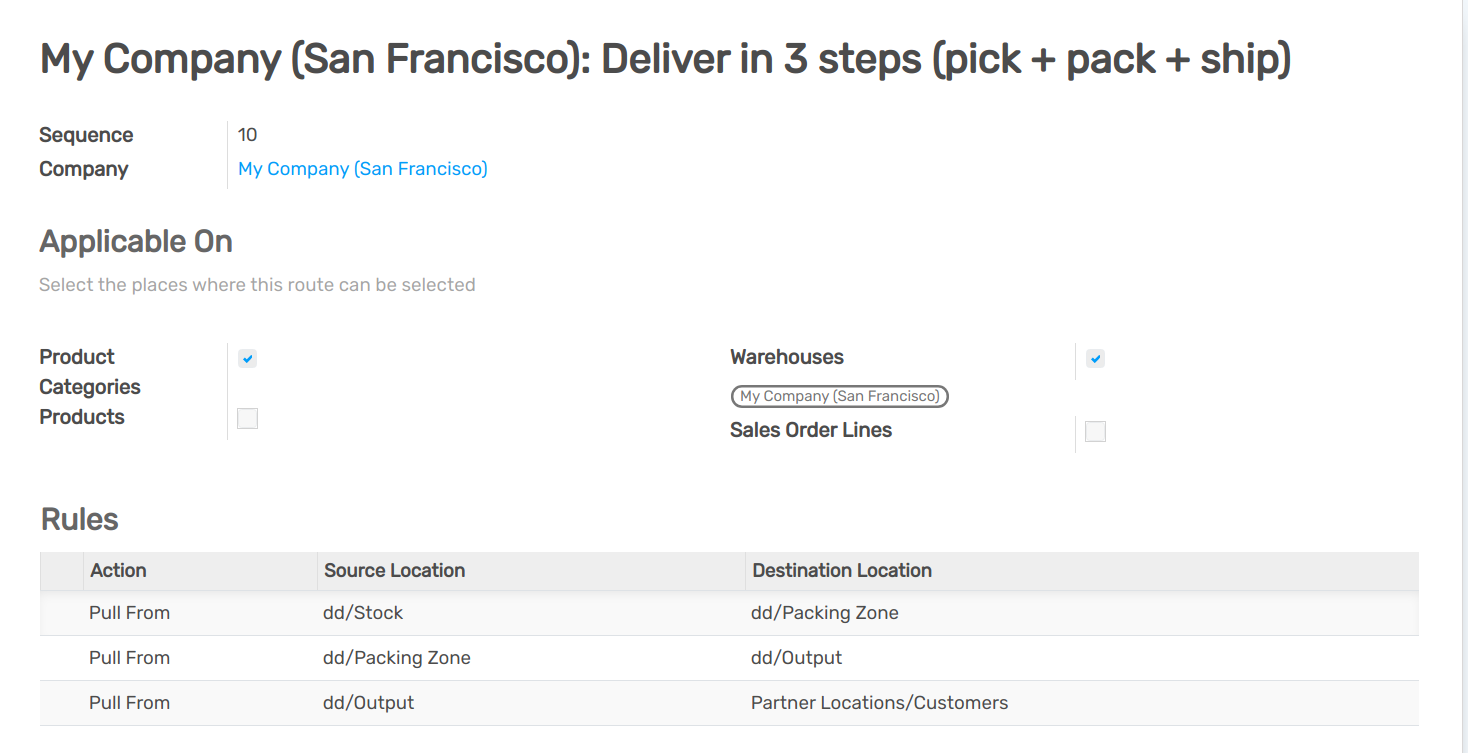Viewport: 1468px width, 753px height.
Task: Open the Company link My Company (San Francisco)
Action: [x=362, y=169]
